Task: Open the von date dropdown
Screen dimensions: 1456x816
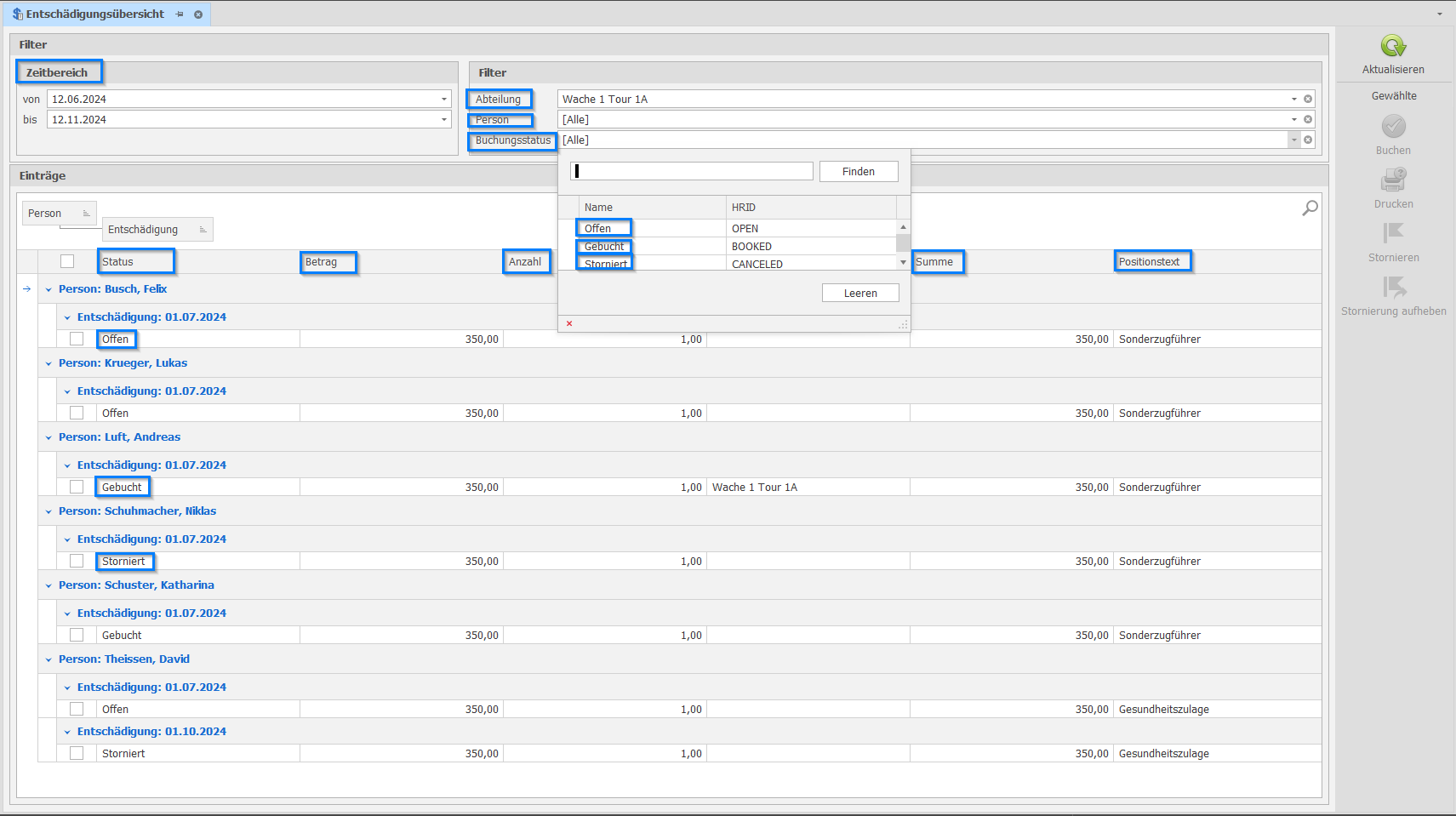Action: tap(443, 100)
